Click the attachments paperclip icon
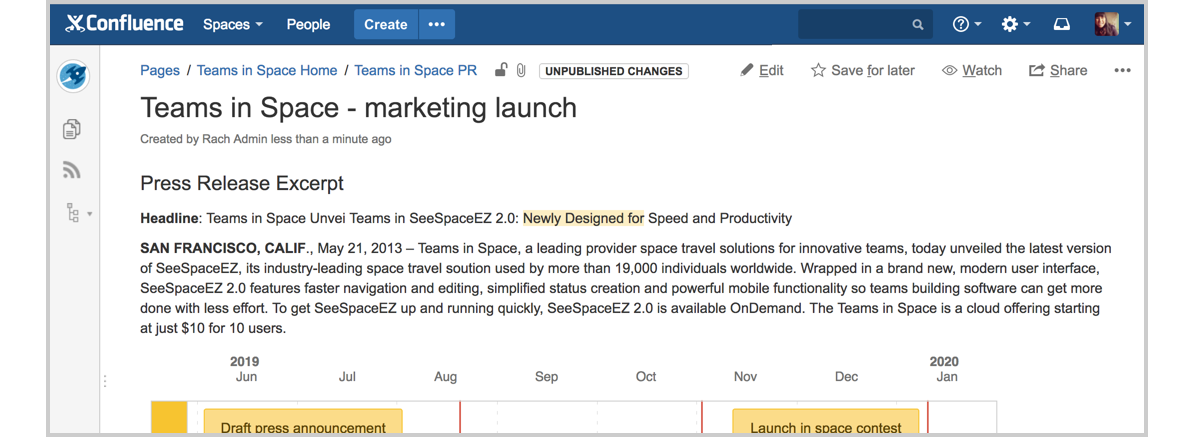This screenshot has width=1200, height=438. tap(521, 70)
